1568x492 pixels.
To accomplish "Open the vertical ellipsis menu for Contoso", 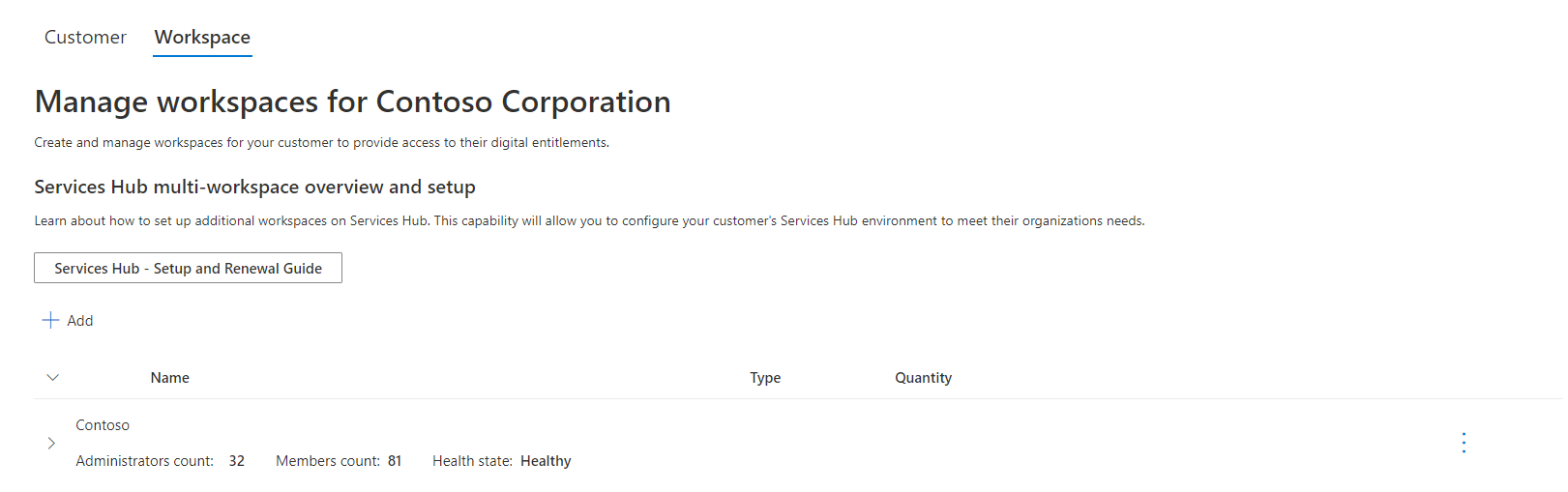I will [1464, 443].
